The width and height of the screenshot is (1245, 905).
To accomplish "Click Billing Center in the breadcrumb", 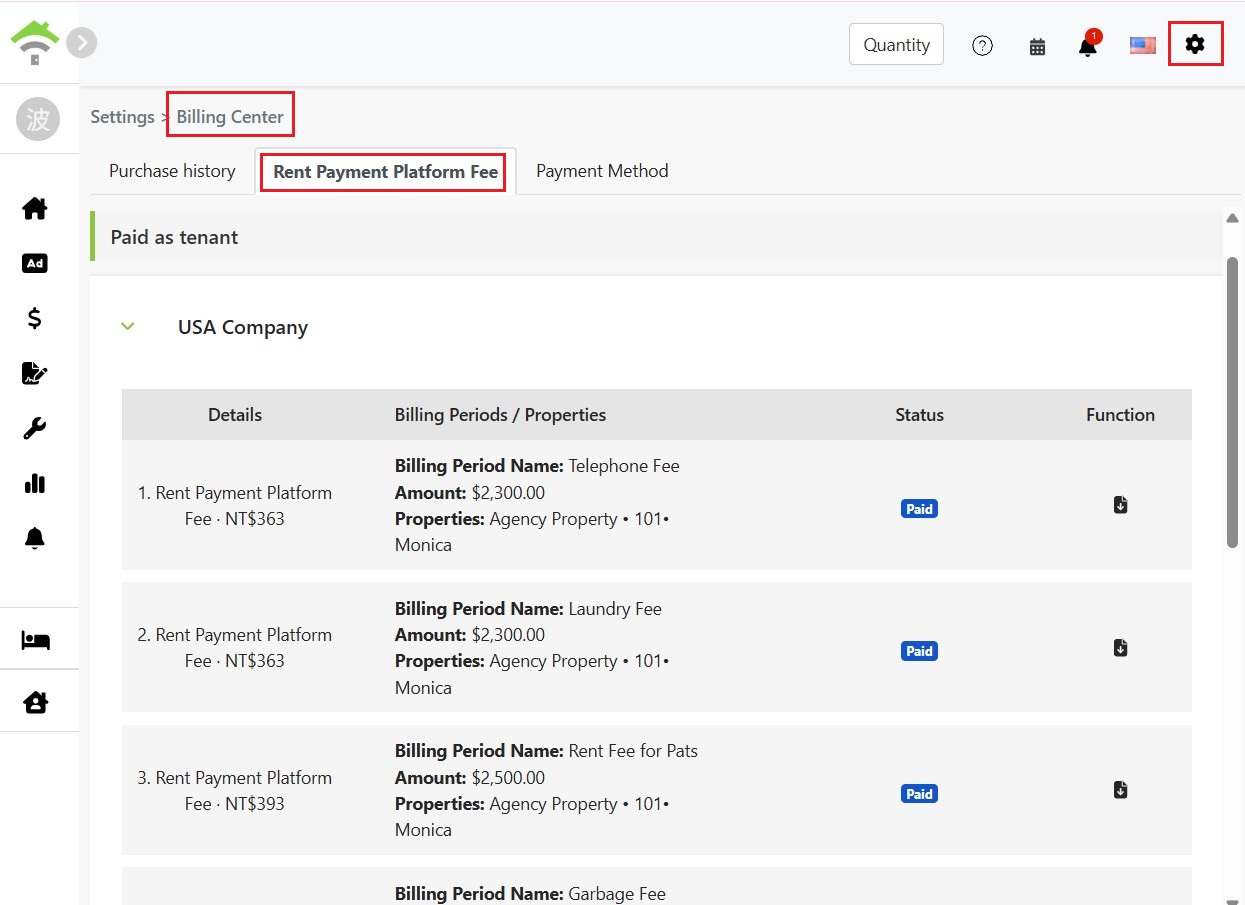I will pos(230,117).
